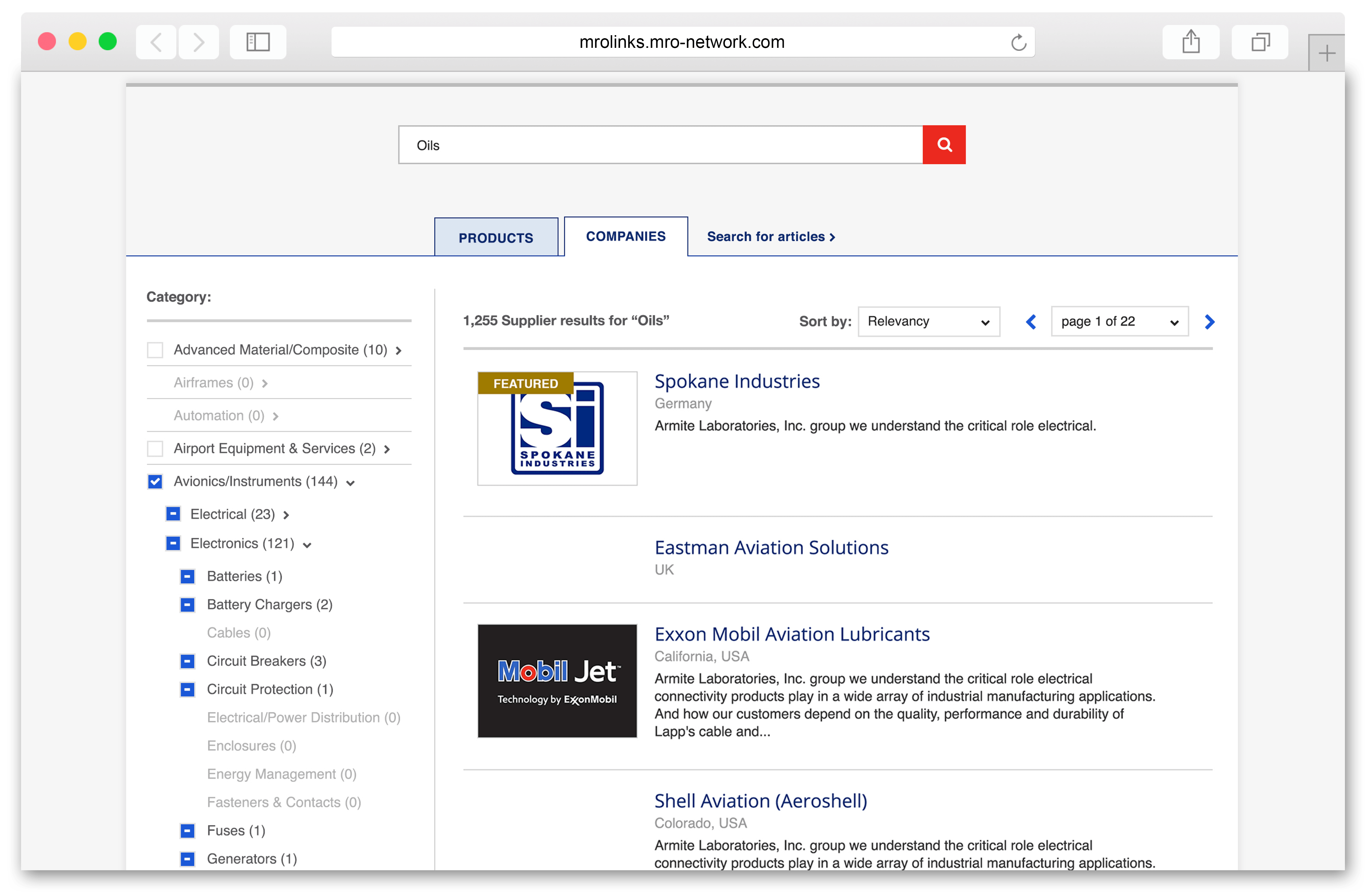The image size is (1372, 894).
Task: Toggle the browser sidebar icon
Action: pos(258,42)
